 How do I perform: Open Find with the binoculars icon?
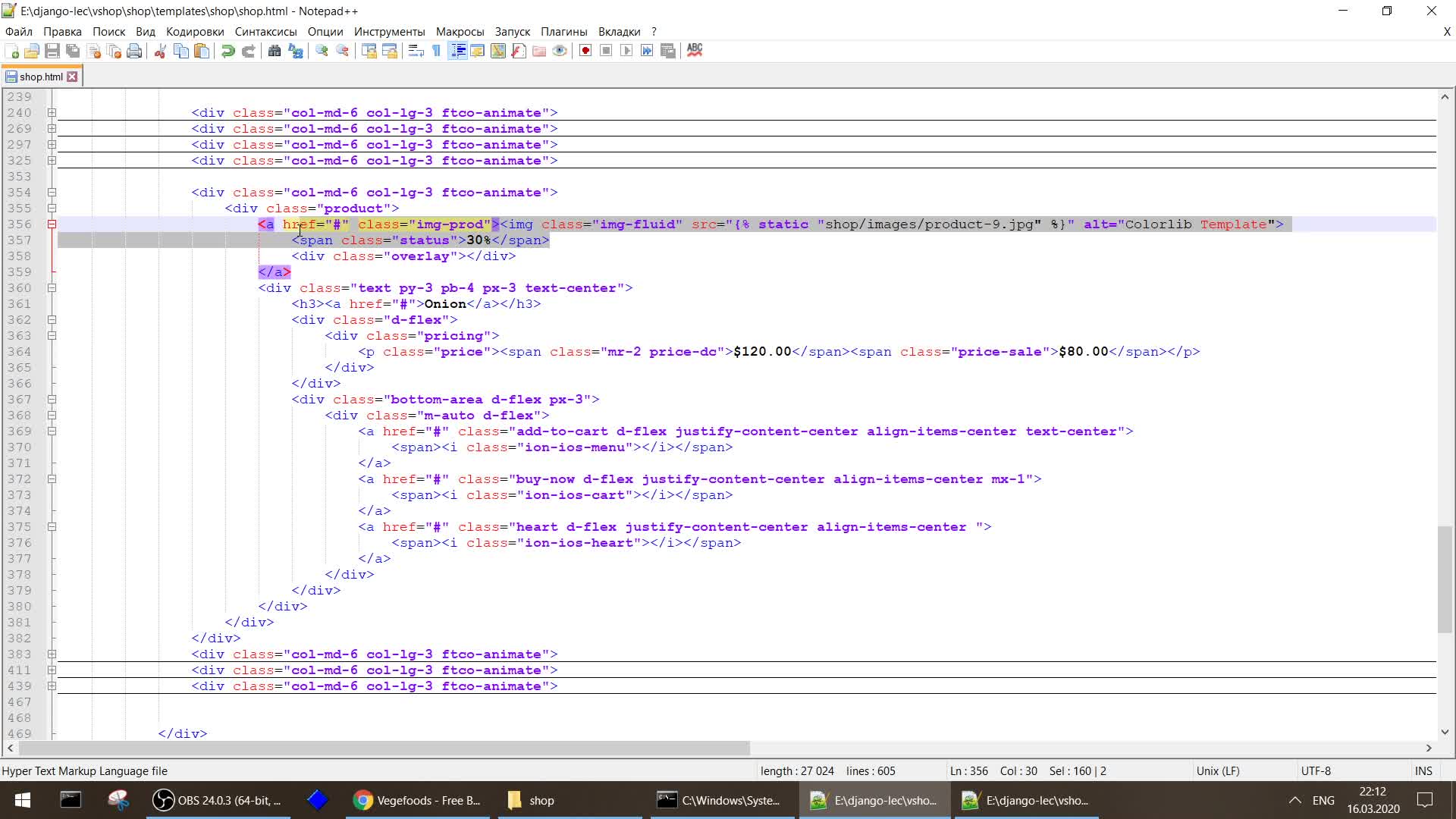[x=275, y=51]
